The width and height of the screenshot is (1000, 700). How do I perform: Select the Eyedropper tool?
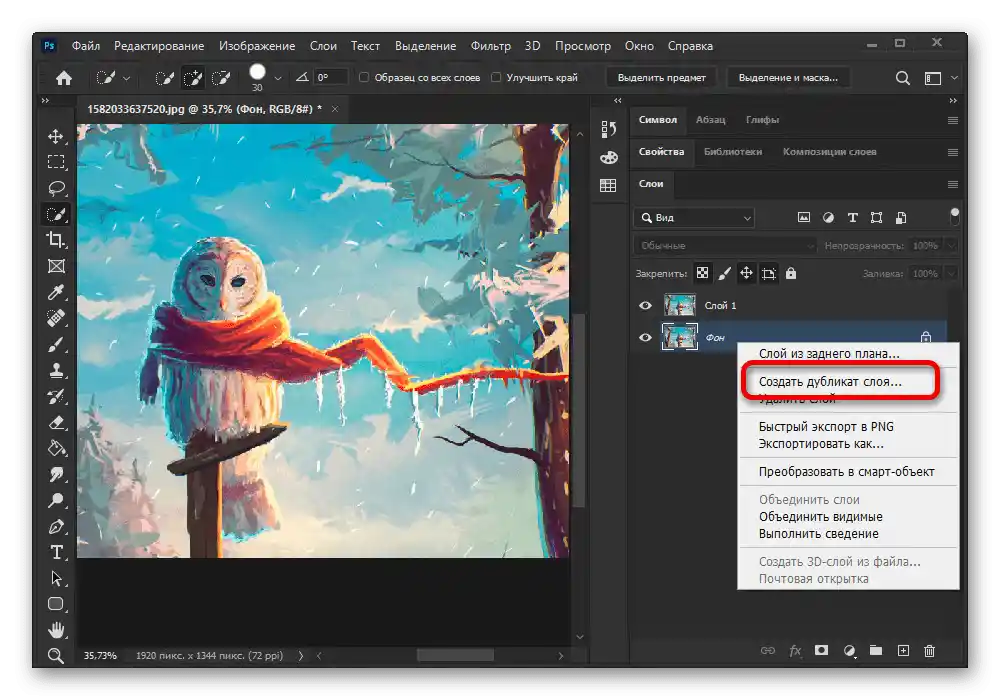click(x=56, y=292)
